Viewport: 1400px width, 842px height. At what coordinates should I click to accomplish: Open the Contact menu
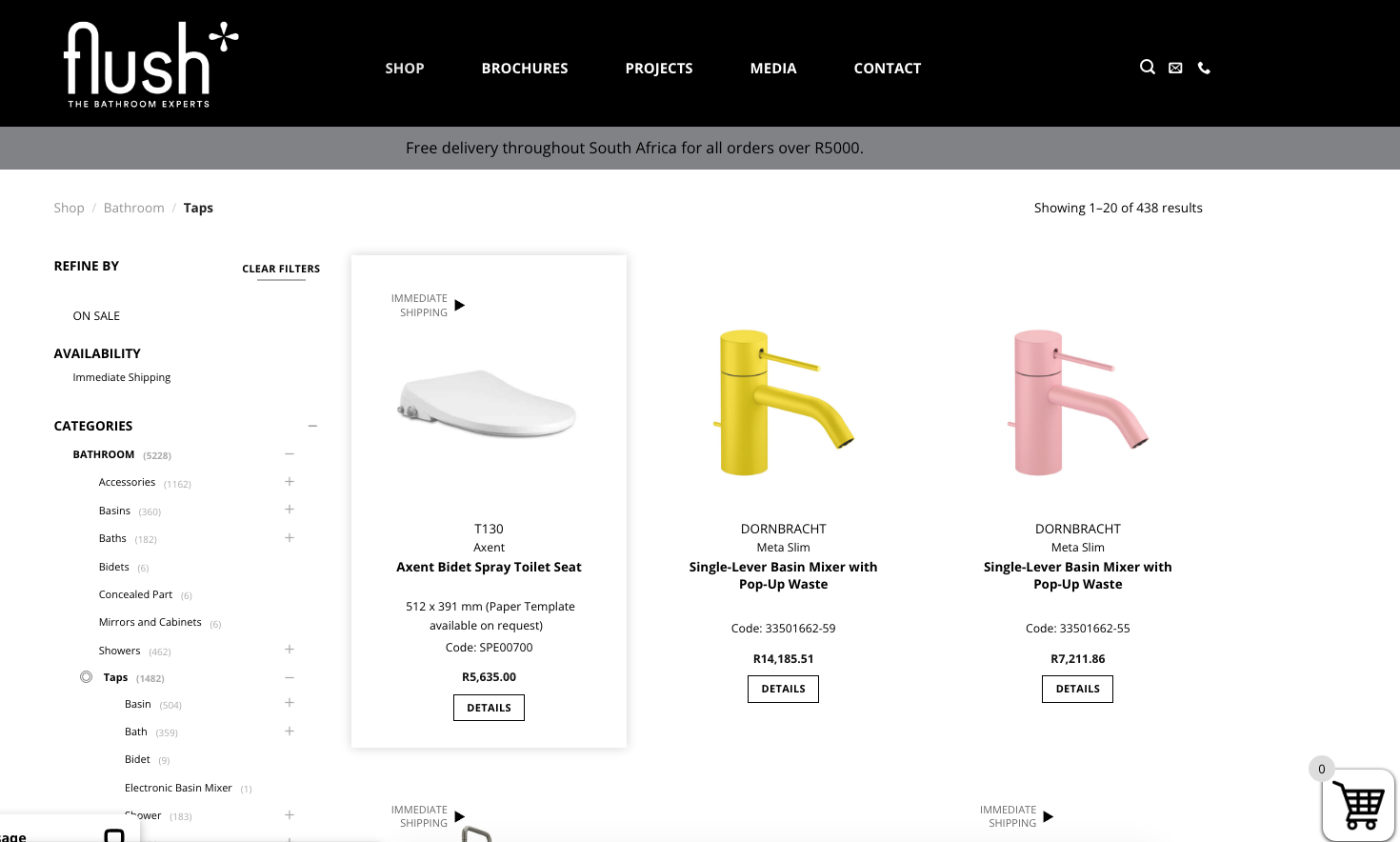(x=888, y=69)
